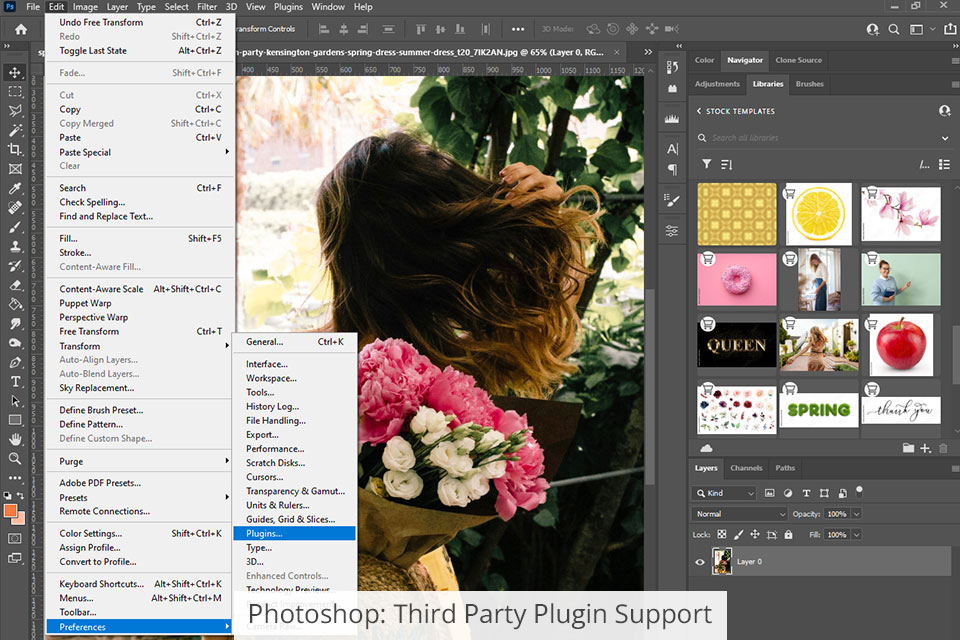Screen dimensions: 960x640
Task: Click the Share icon at top right
Action: coord(950,29)
